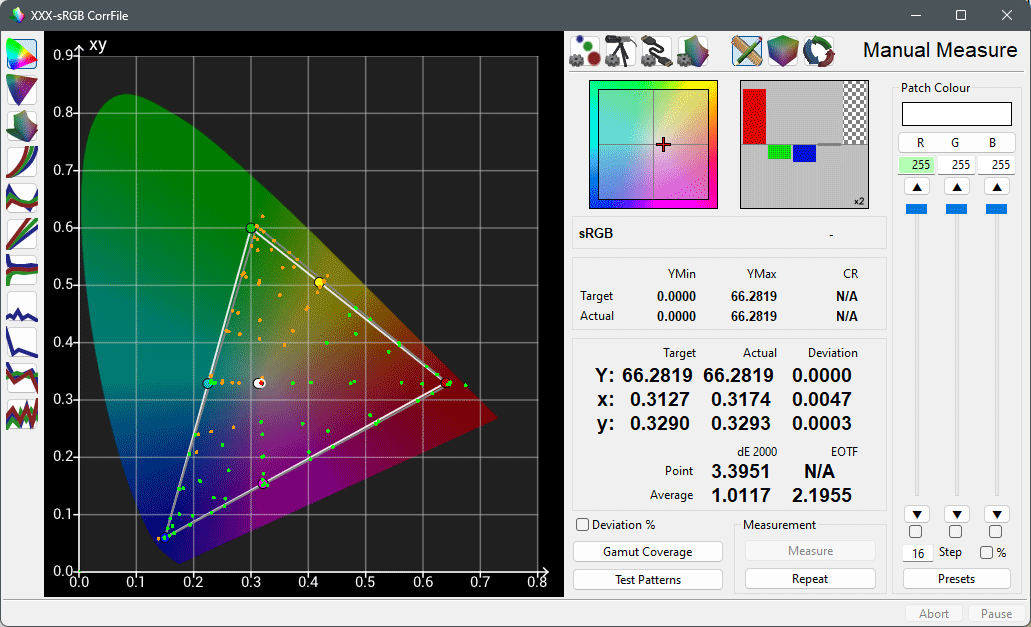Image resolution: width=1031 pixels, height=627 pixels.
Task: Click the Gamut Coverage button
Action: (x=648, y=551)
